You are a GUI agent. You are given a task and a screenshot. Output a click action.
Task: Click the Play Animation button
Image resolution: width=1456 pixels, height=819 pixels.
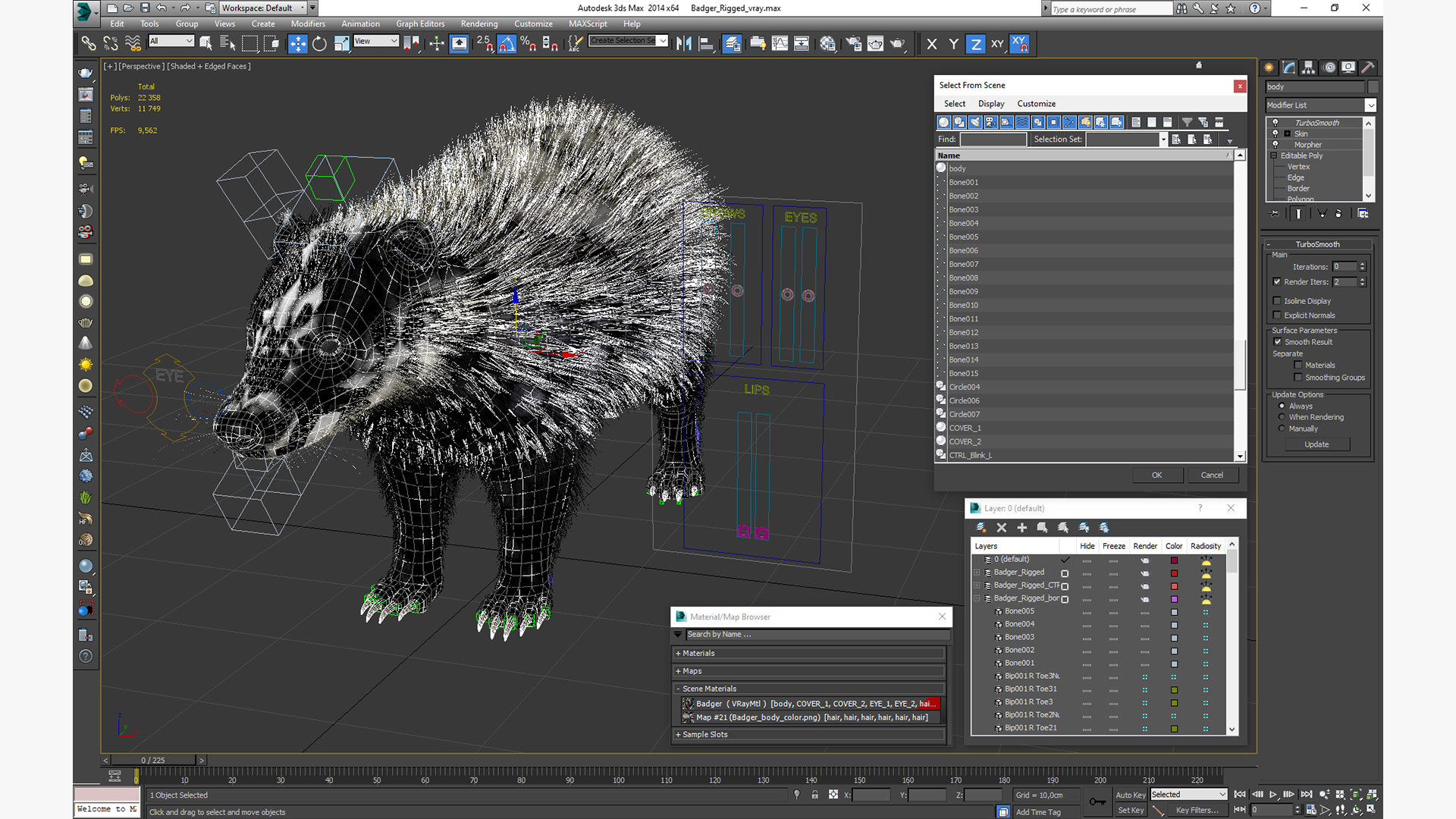click(x=1273, y=795)
